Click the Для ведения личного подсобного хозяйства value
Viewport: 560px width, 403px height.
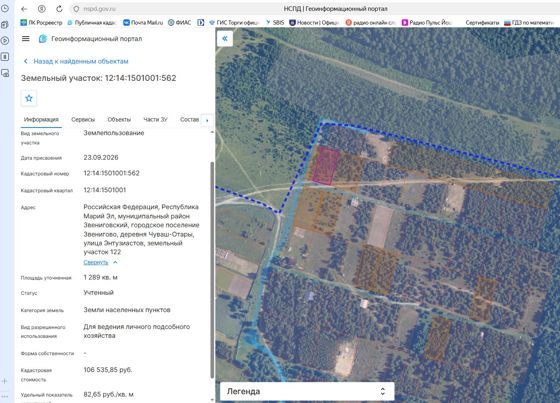[x=137, y=331]
